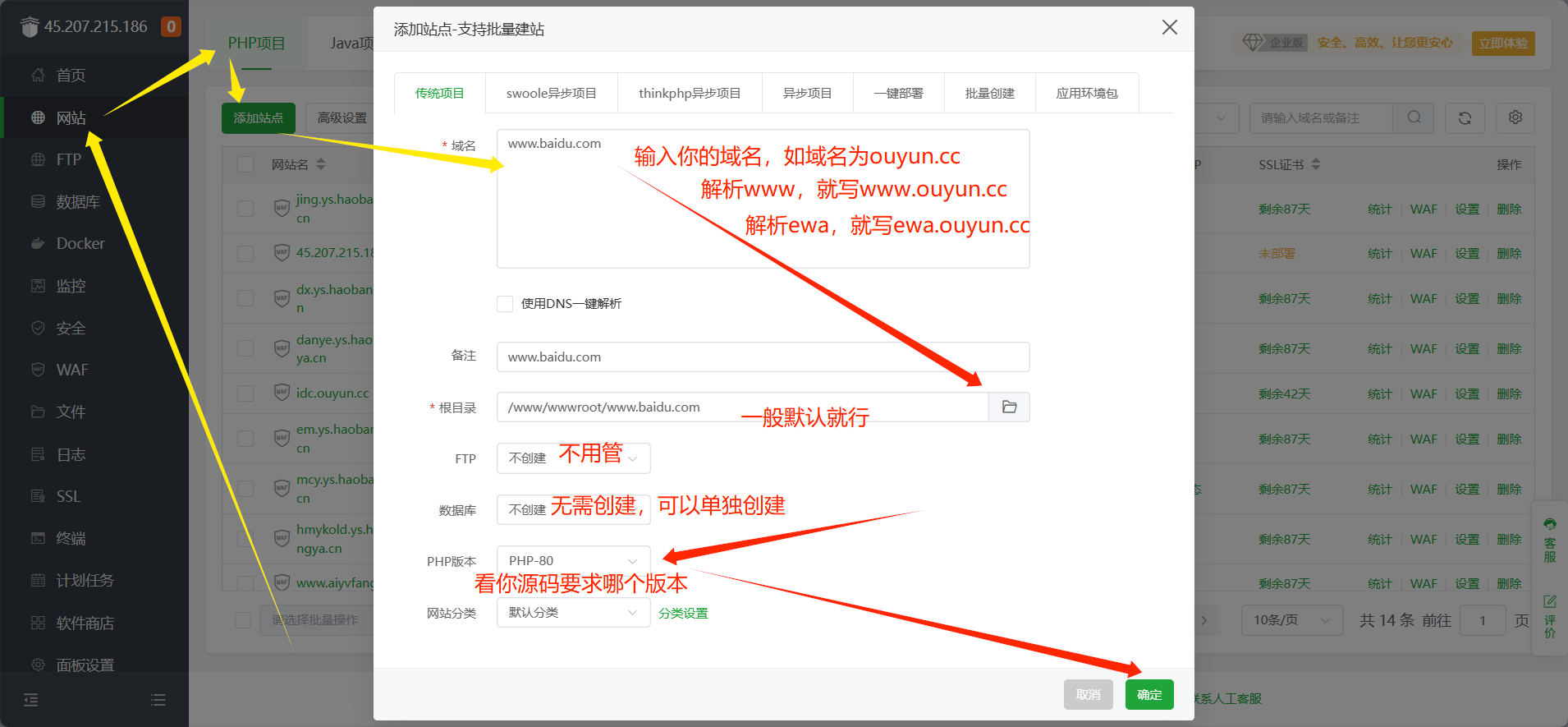The height and width of the screenshot is (727, 1568).
Task: Open the WAF sidebar item
Action: click(x=71, y=370)
